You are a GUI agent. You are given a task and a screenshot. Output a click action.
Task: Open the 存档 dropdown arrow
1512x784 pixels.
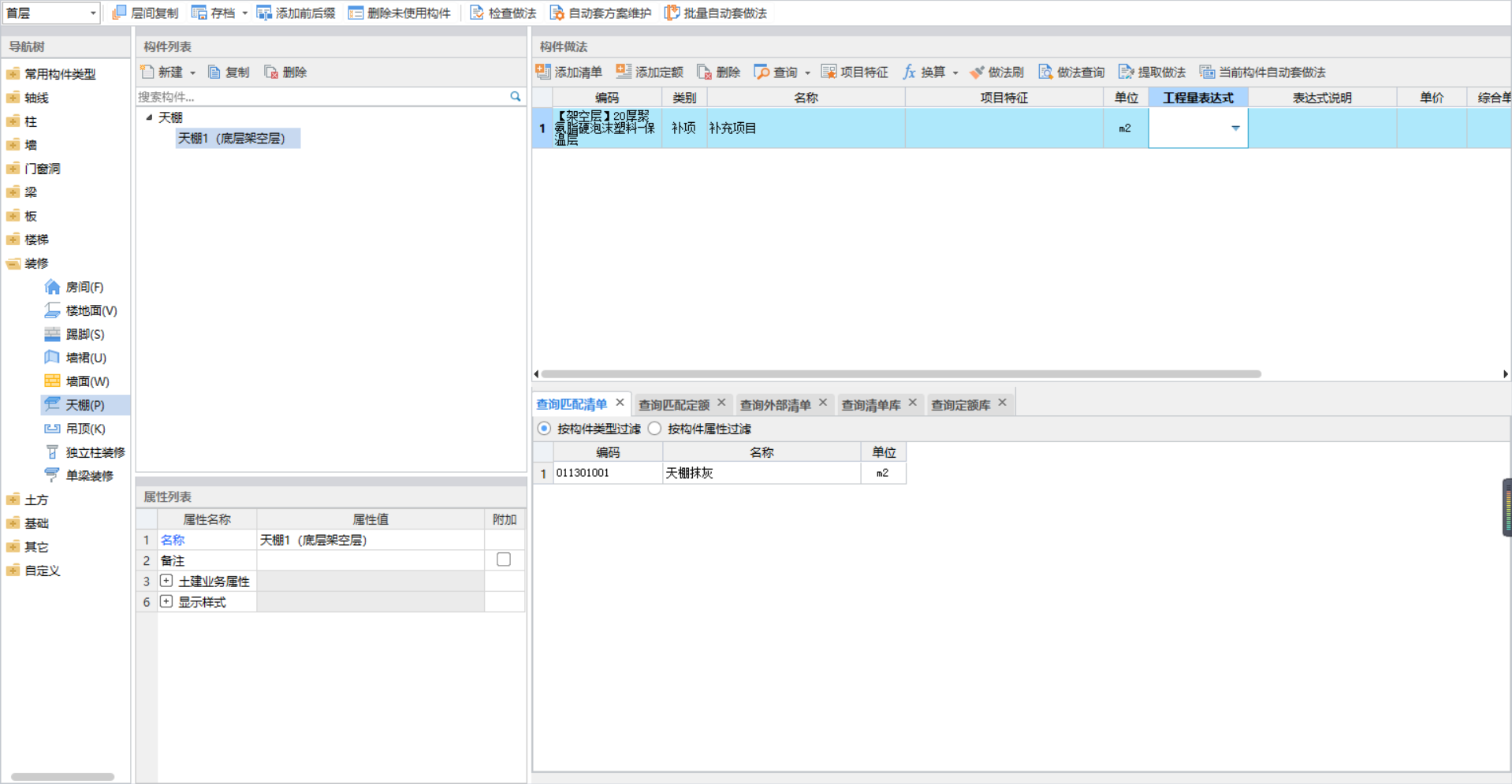[244, 13]
